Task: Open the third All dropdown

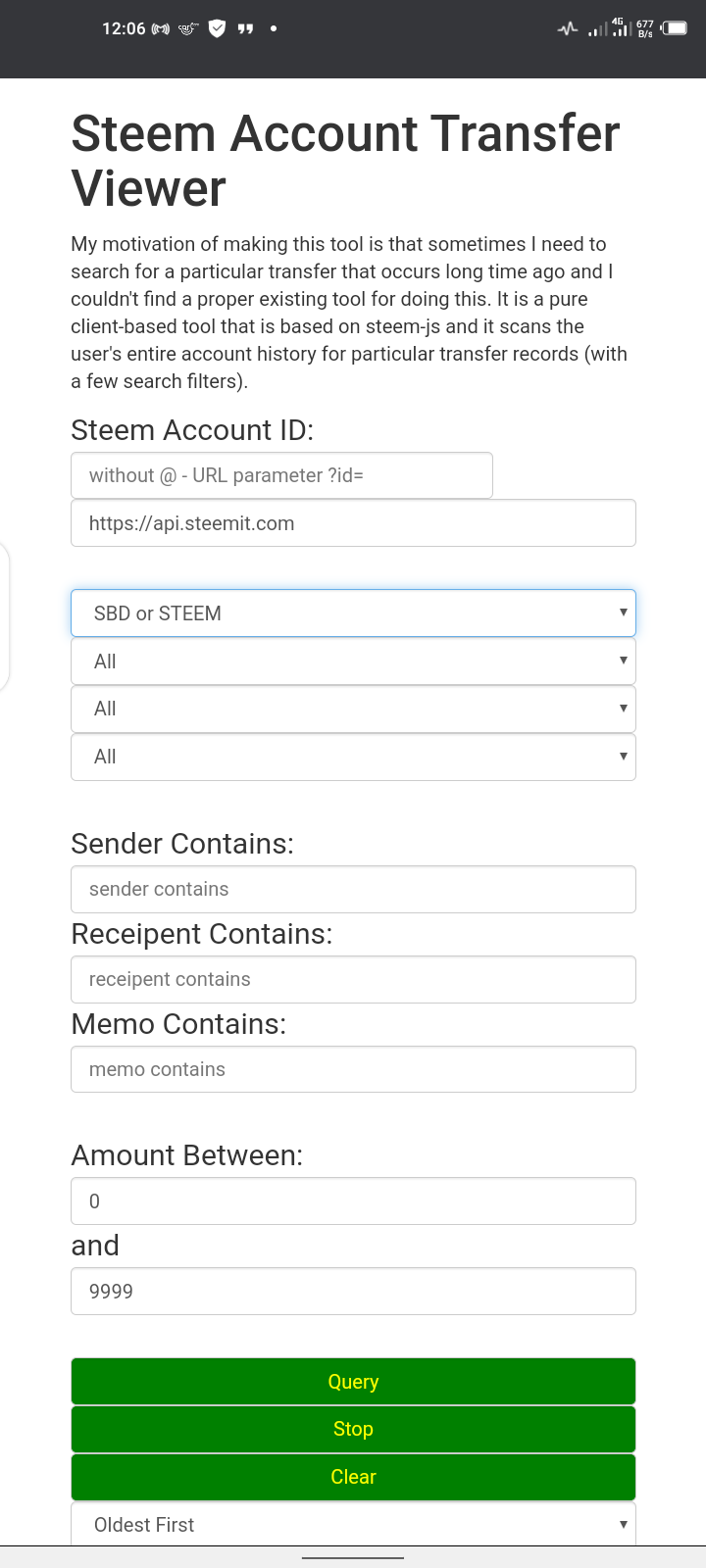Action: click(353, 757)
